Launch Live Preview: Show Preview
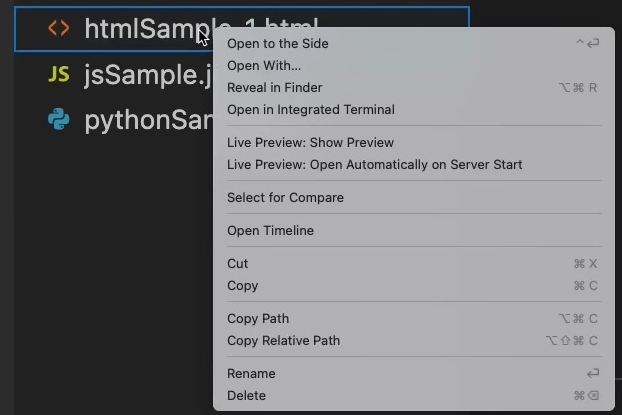The height and width of the screenshot is (415, 622). 414,142
